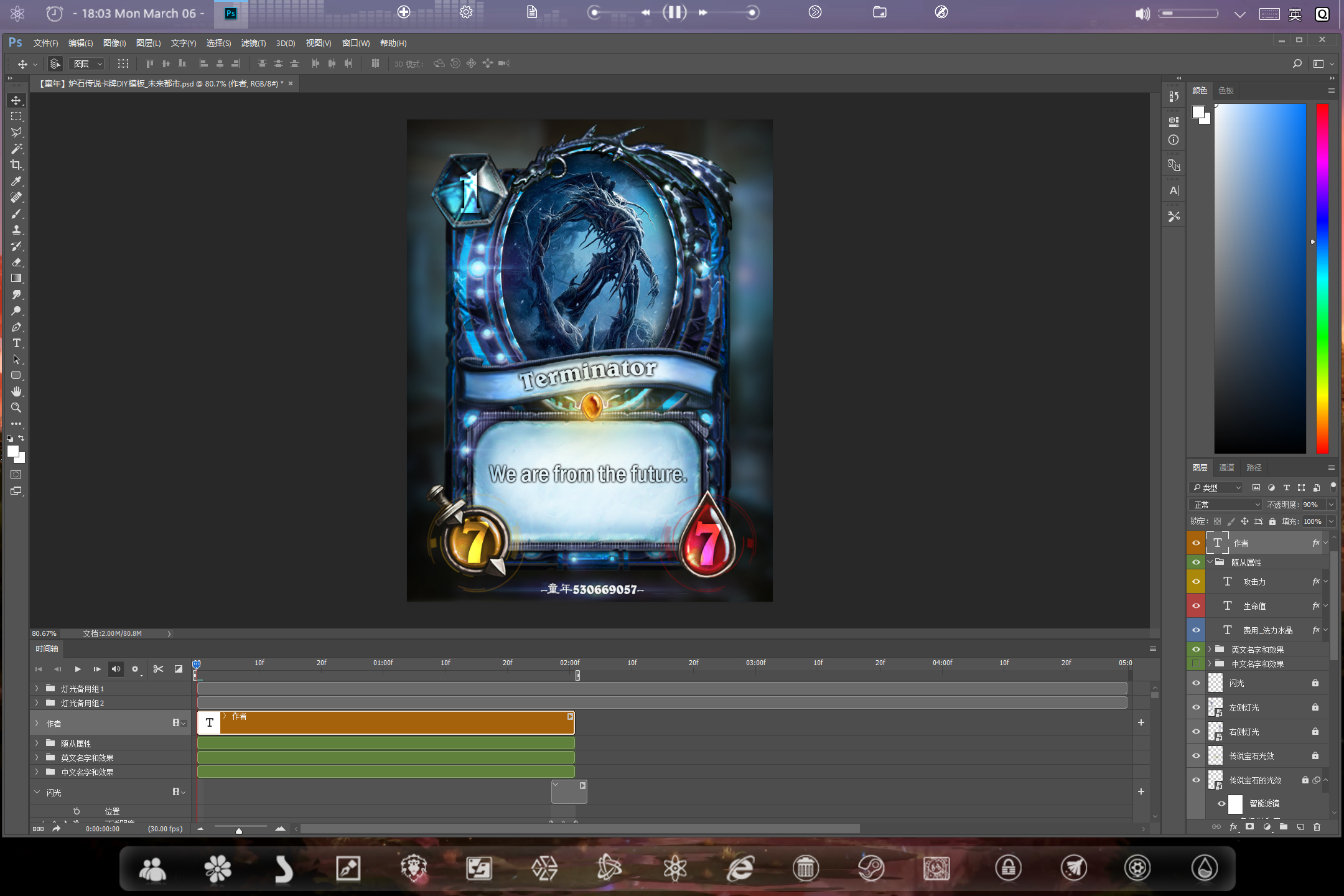Expand the 灯光备用组1 timeline track

37,689
